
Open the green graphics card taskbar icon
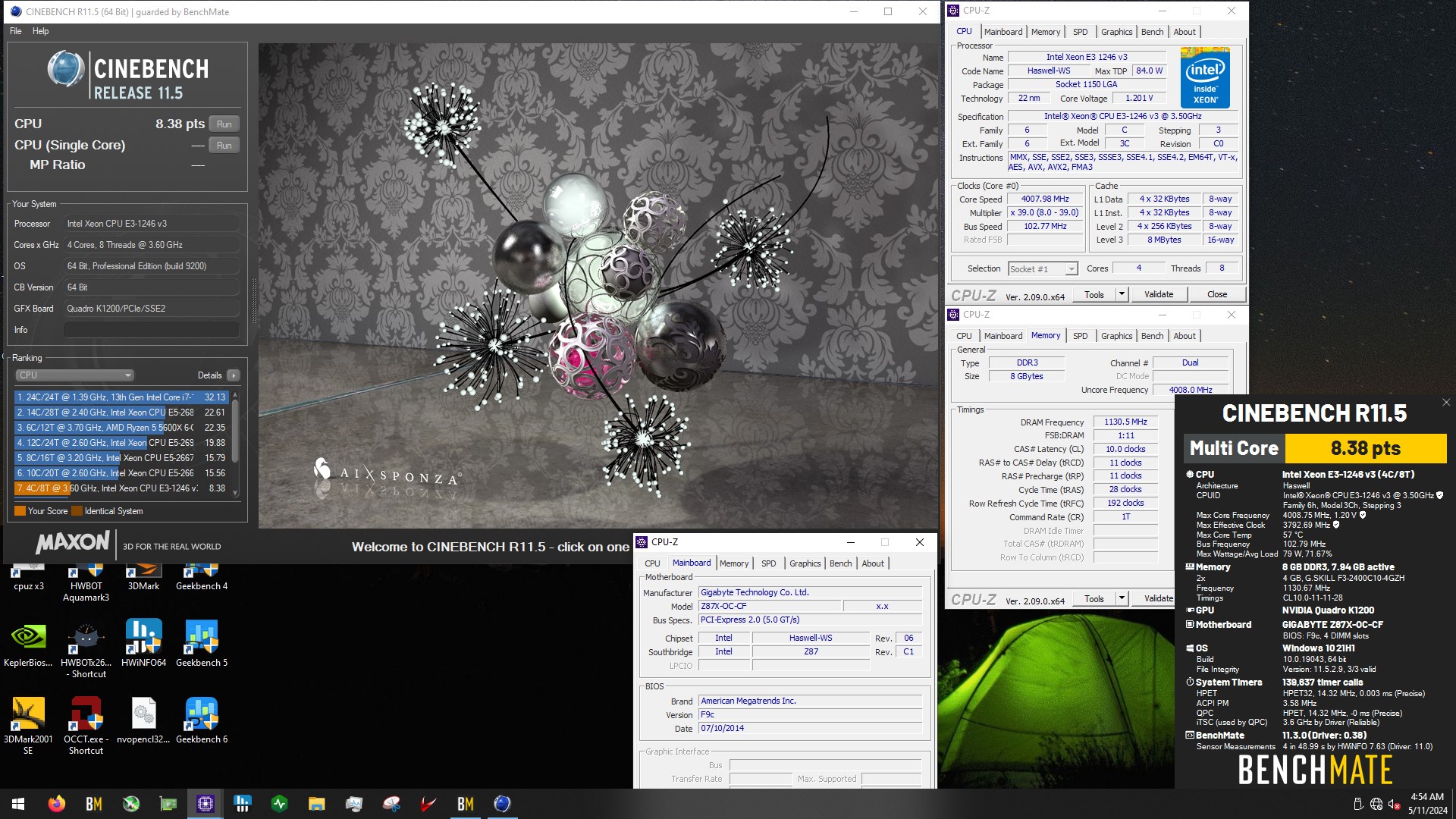pyautogui.click(x=168, y=804)
